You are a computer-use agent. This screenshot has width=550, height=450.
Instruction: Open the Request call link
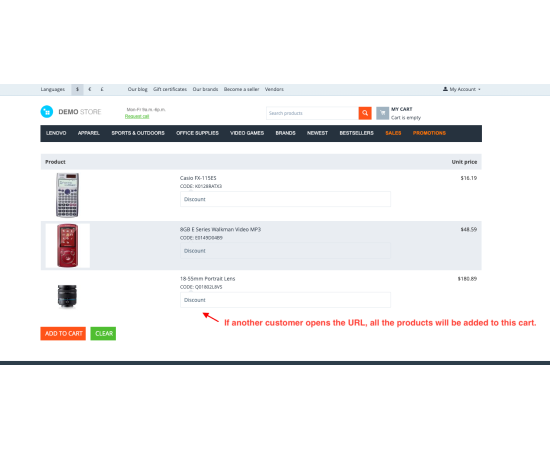point(137,116)
